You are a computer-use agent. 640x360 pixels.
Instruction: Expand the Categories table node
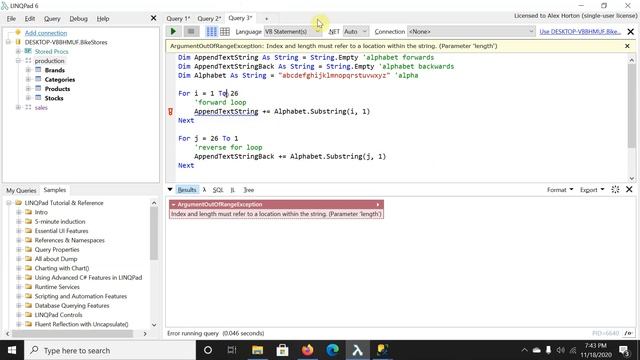click(x=28, y=79)
